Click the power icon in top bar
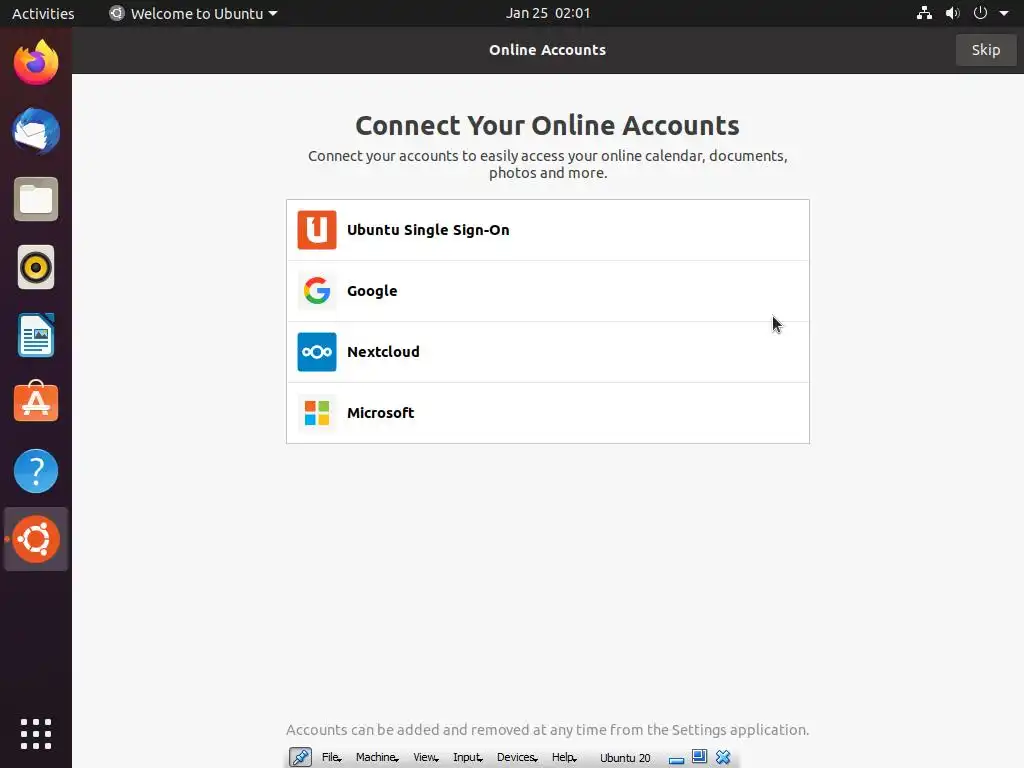1024x768 pixels. [980, 13]
